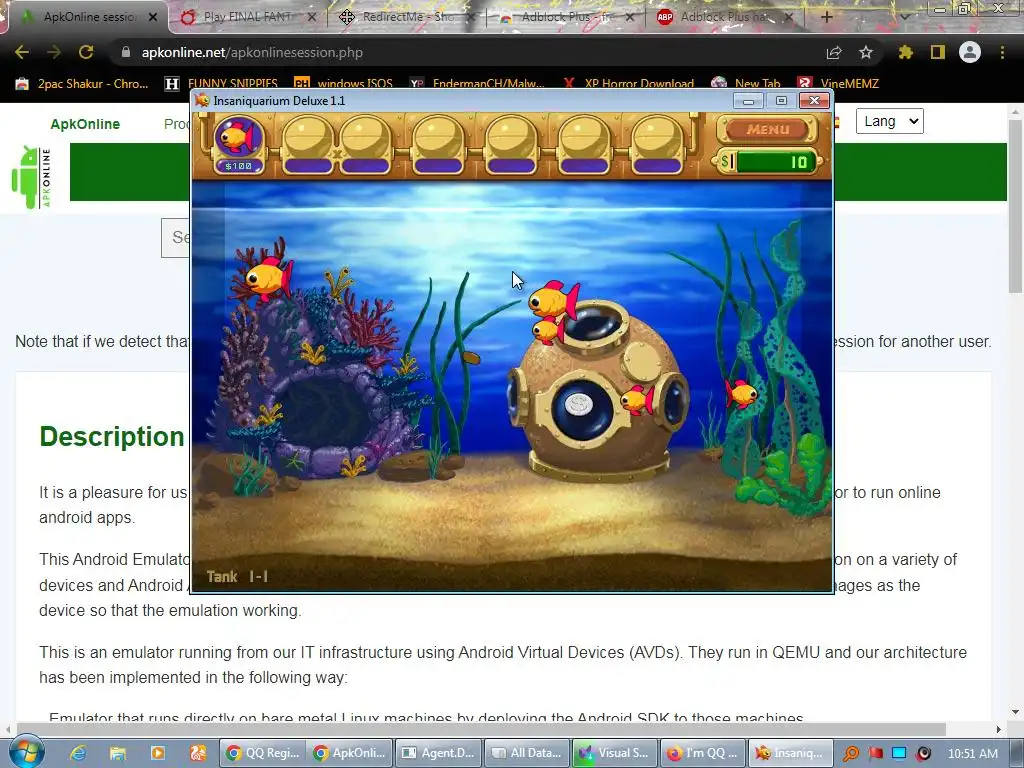Image resolution: width=1024 pixels, height=768 pixels.
Task: Open the Windows Start menu
Action: coord(26,752)
